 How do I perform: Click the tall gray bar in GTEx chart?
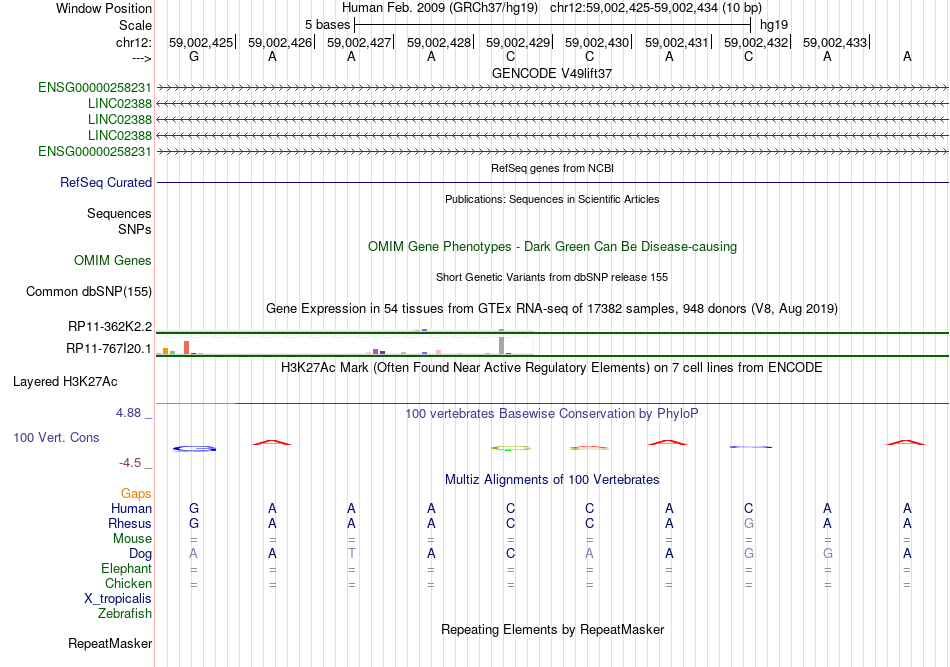point(501,345)
